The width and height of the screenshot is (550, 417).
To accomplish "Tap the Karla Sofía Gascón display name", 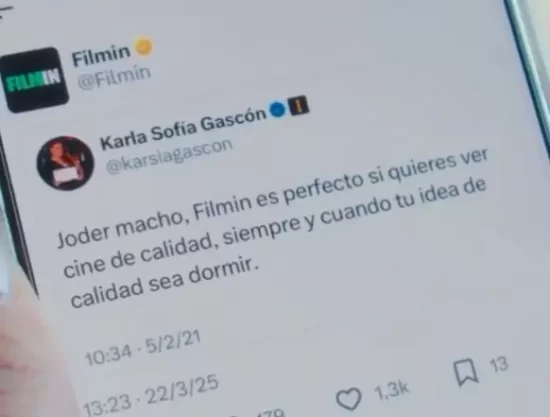I will point(183,128).
